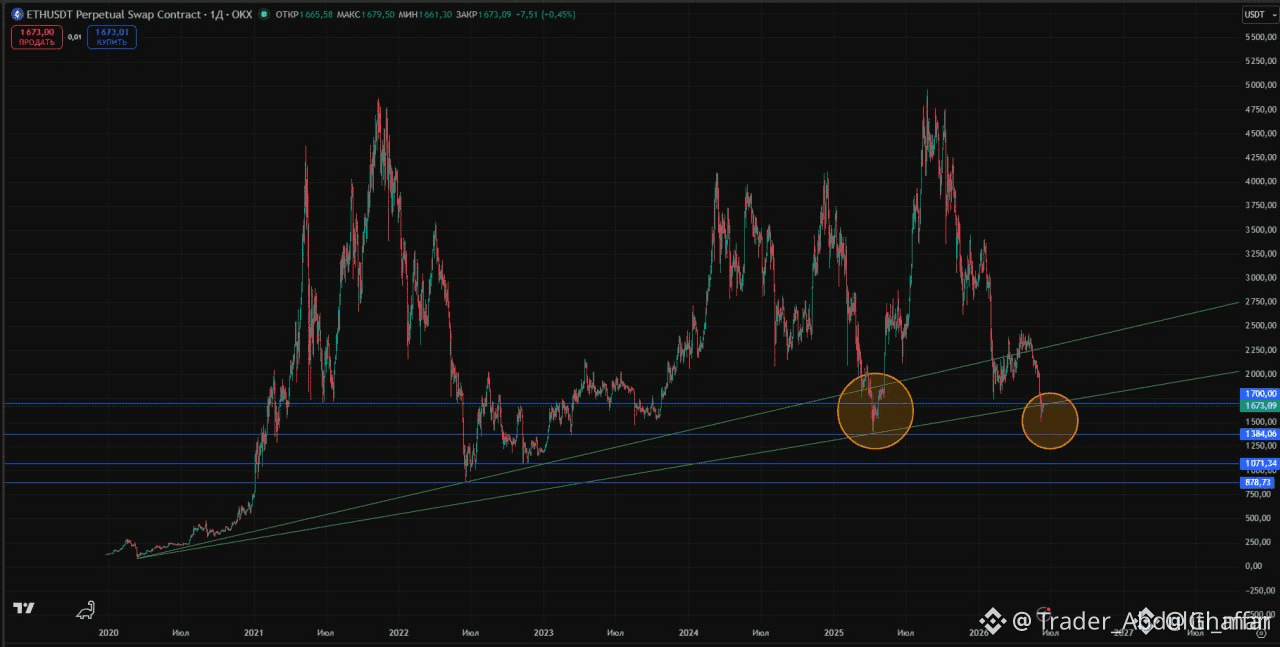The image size is (1280, 647).
Task: Click the ЗАКР 1673,09 close value
Action: pos(484,15)
